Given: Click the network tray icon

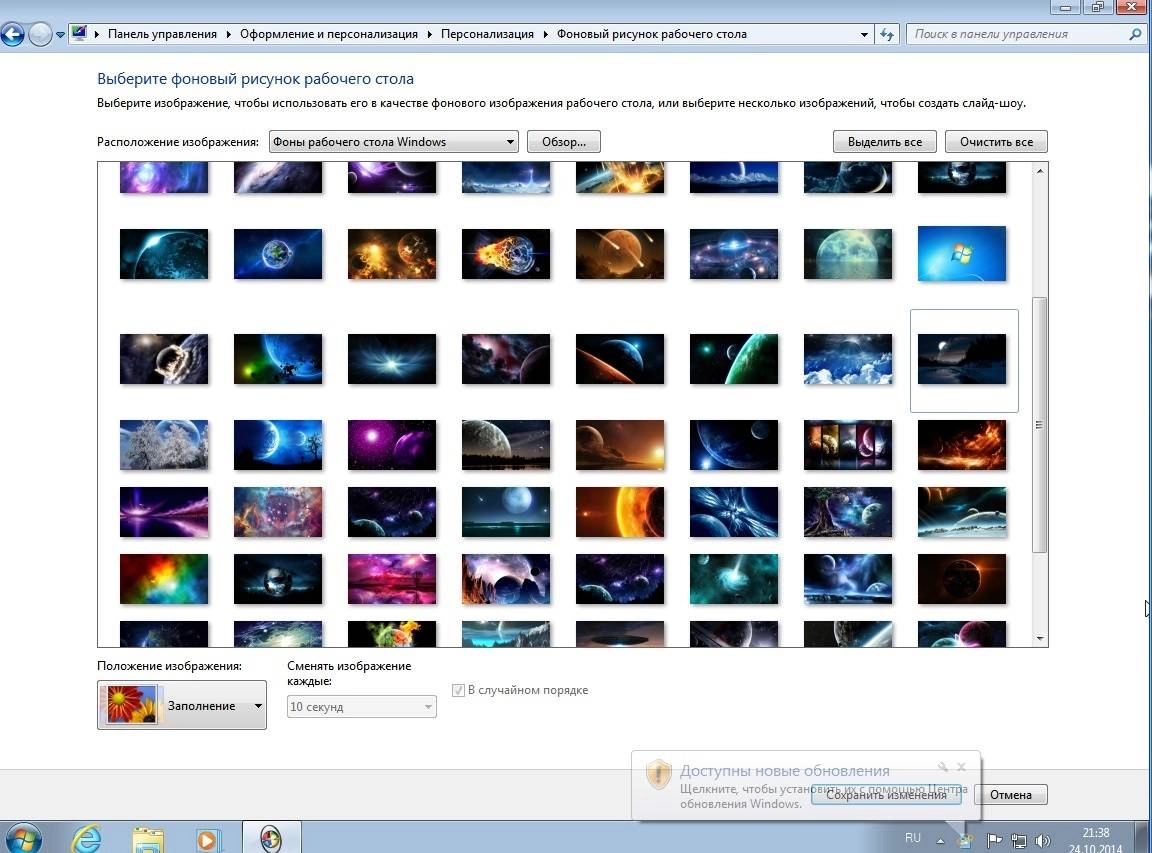Looking at the screenshot, I should pos(1019,840).
